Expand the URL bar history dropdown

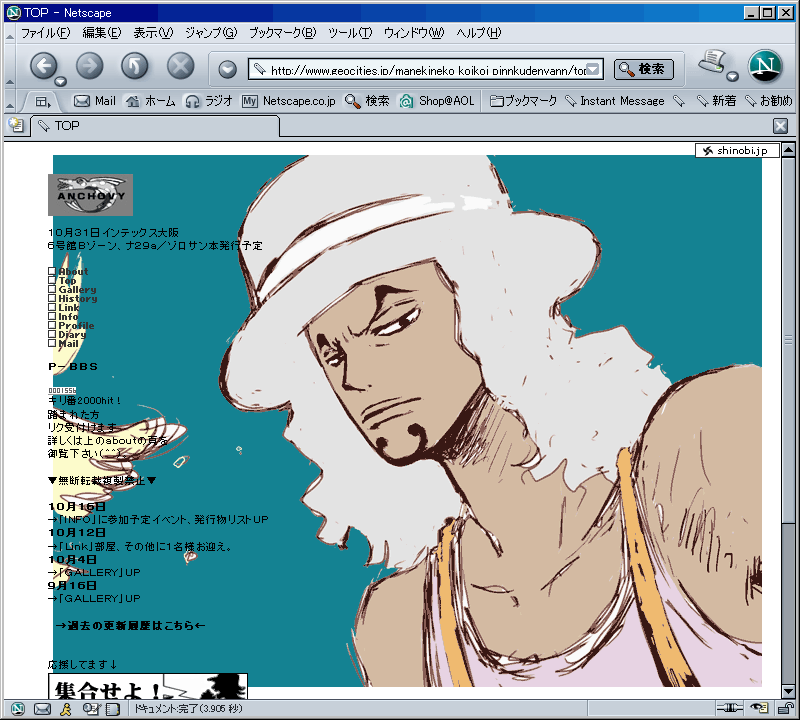(x=593, y=69)
